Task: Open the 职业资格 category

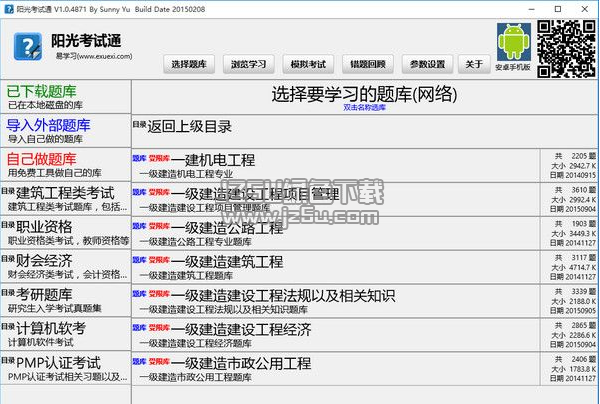Action: 66,232
